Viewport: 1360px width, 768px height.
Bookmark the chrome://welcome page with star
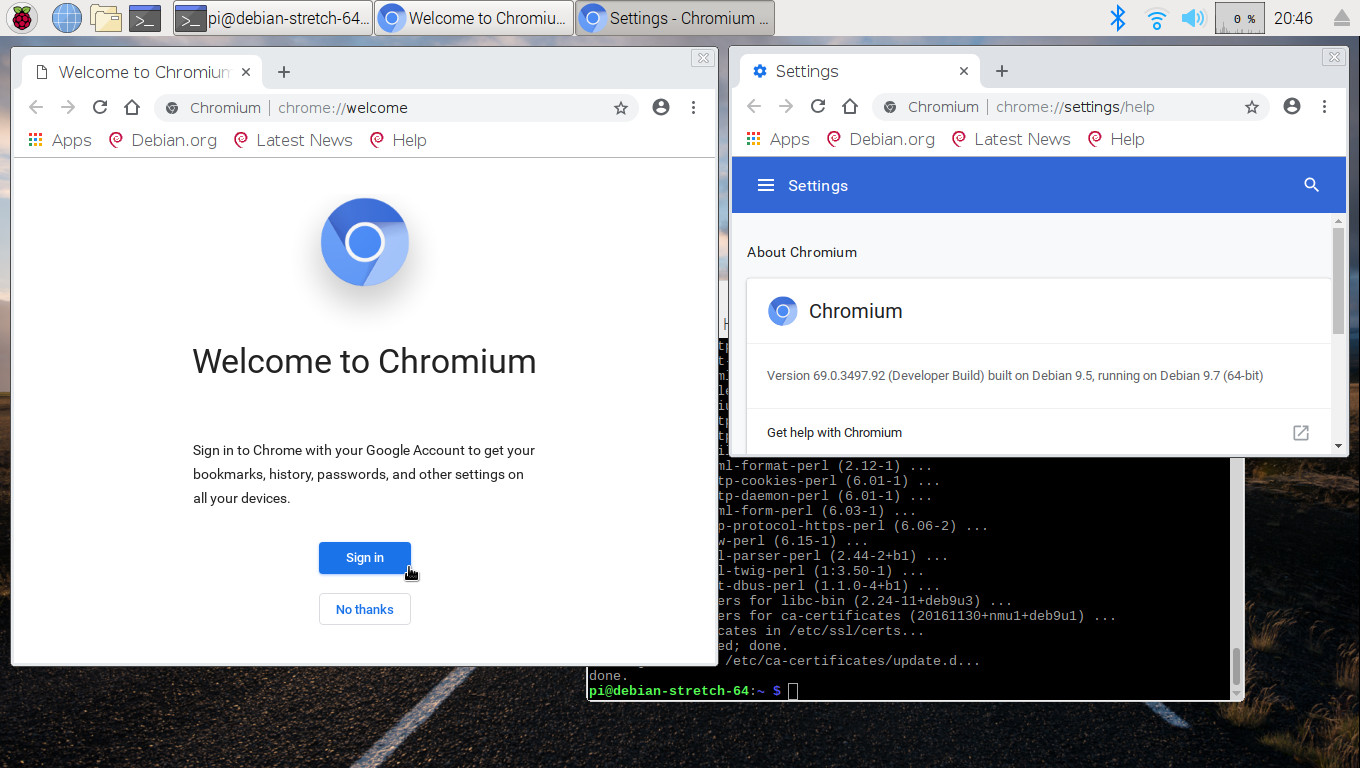click(620, 107)
